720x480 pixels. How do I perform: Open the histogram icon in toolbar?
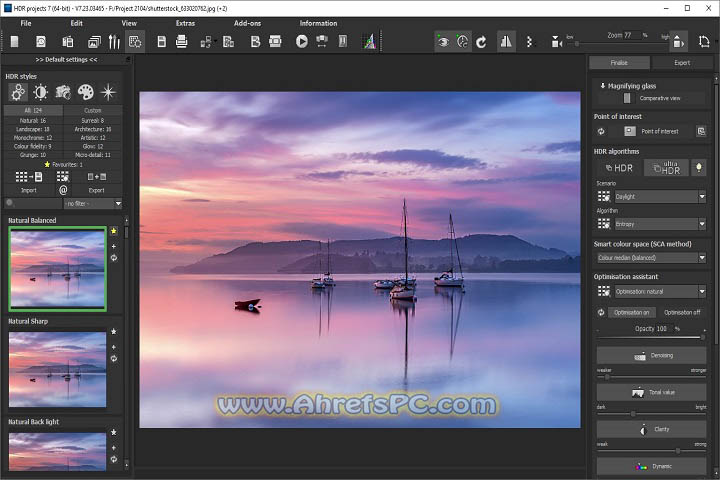[x=370, y=42]
